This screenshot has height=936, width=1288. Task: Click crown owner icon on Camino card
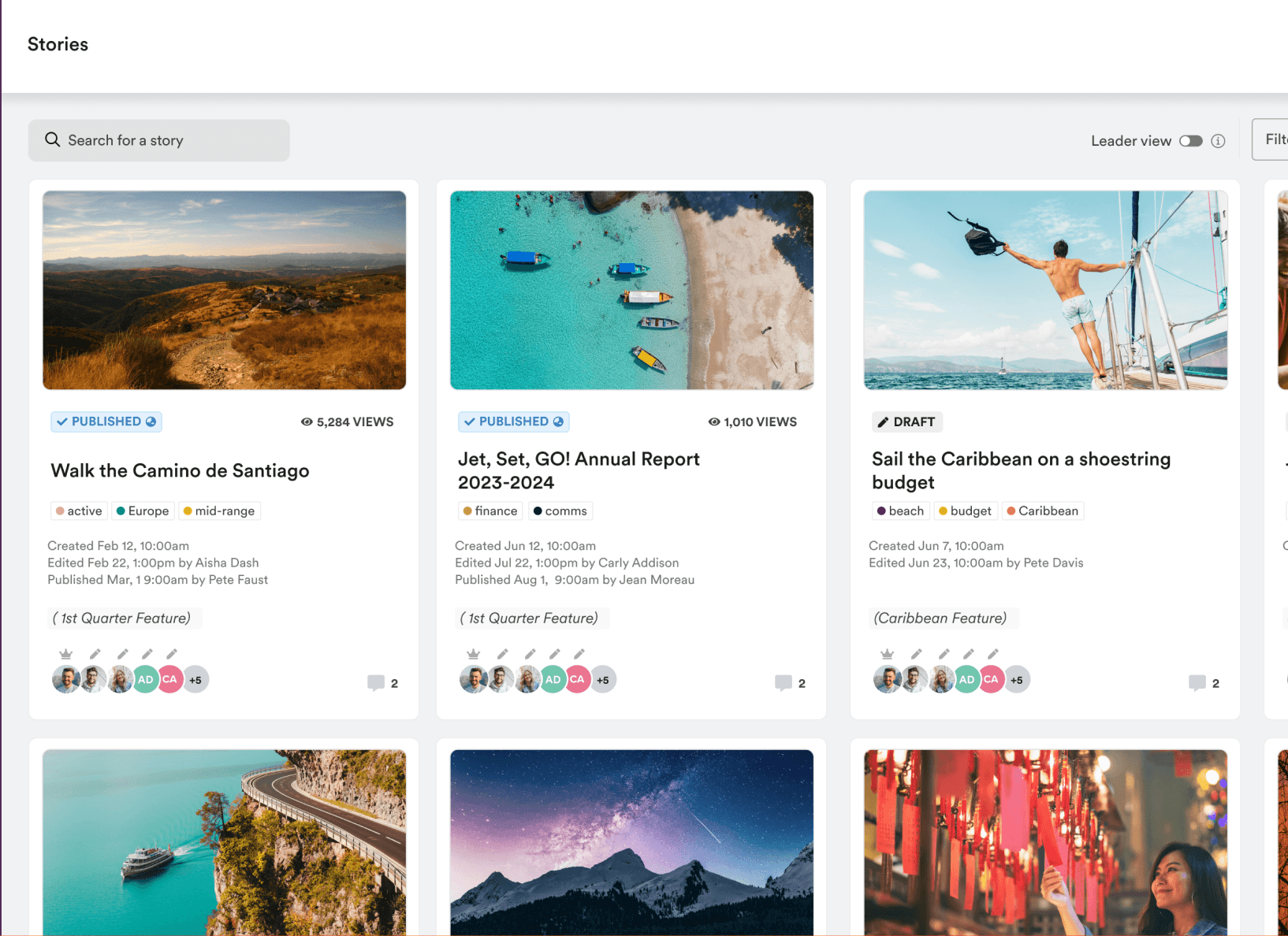click(66, 654)
